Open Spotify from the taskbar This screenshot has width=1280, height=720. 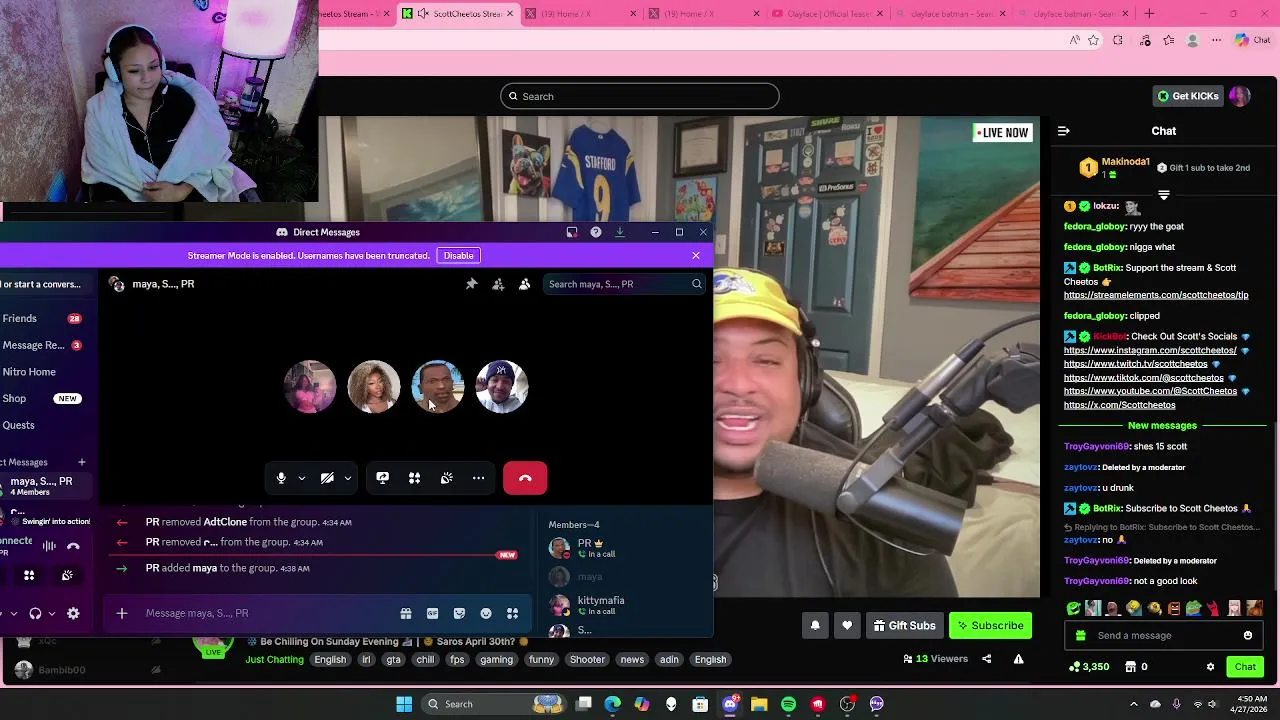point(788,704)
